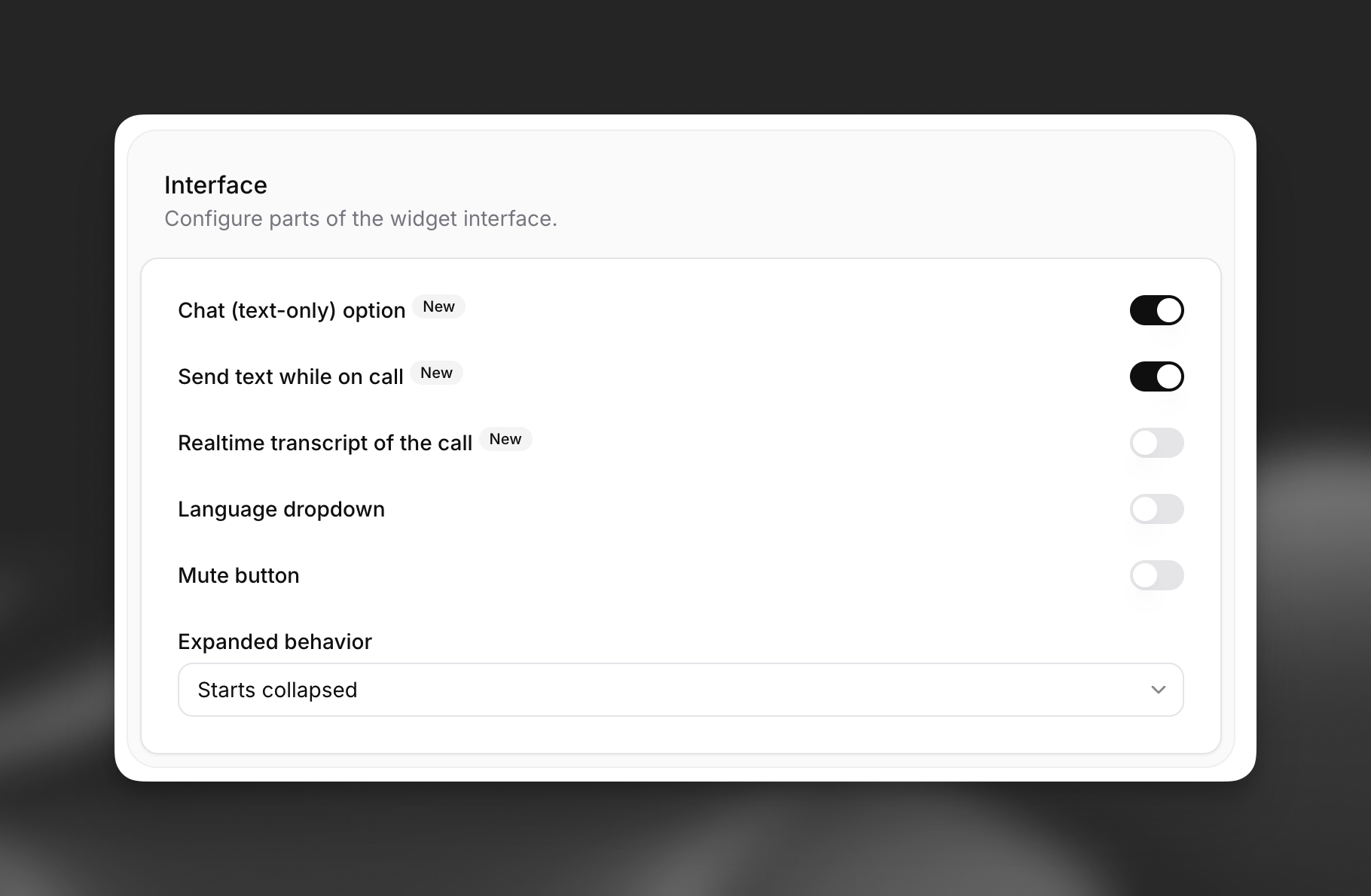Screen dimensions: 1371x896
Task: Click the Language dropdown setting label
Action: (281, 509)
